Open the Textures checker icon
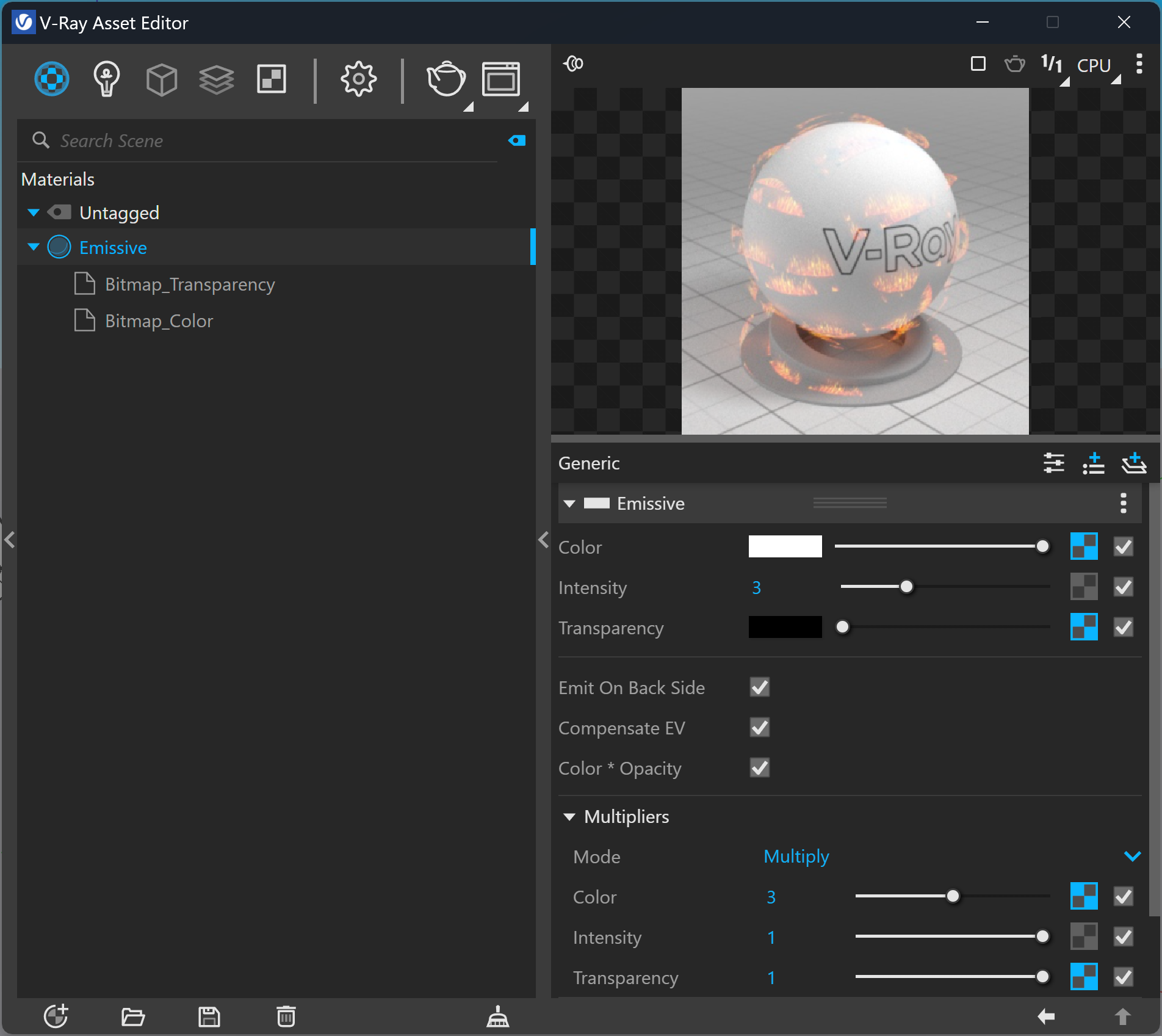 (272, 79)
